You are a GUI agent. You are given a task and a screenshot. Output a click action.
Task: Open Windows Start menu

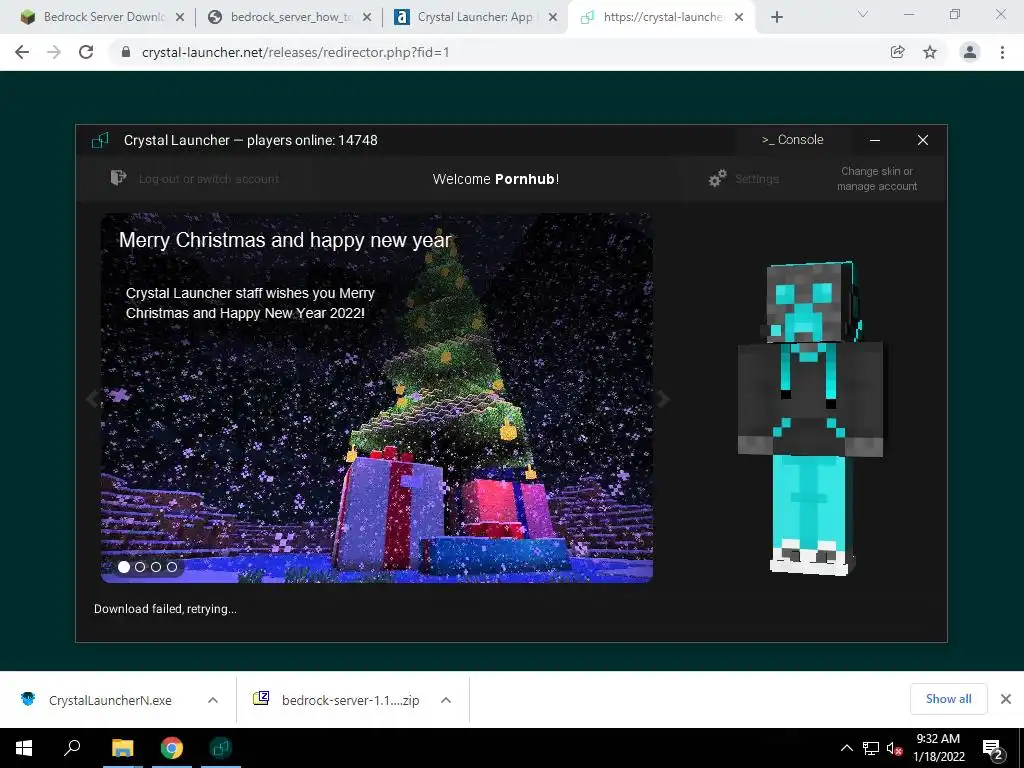pos(24,748)
